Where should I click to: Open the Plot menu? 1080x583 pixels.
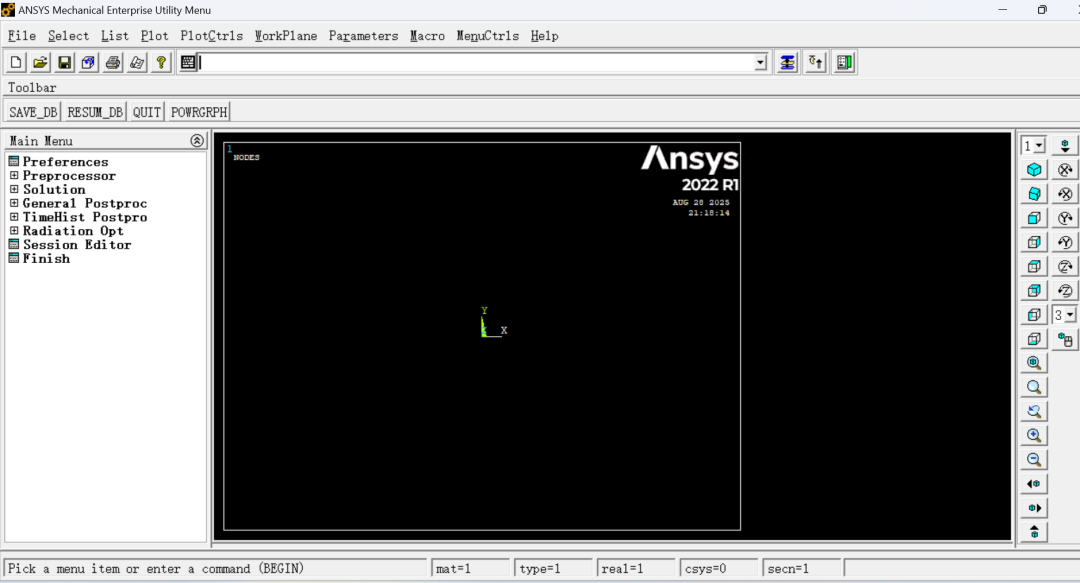pyautogui.click(x=154, y=36)
